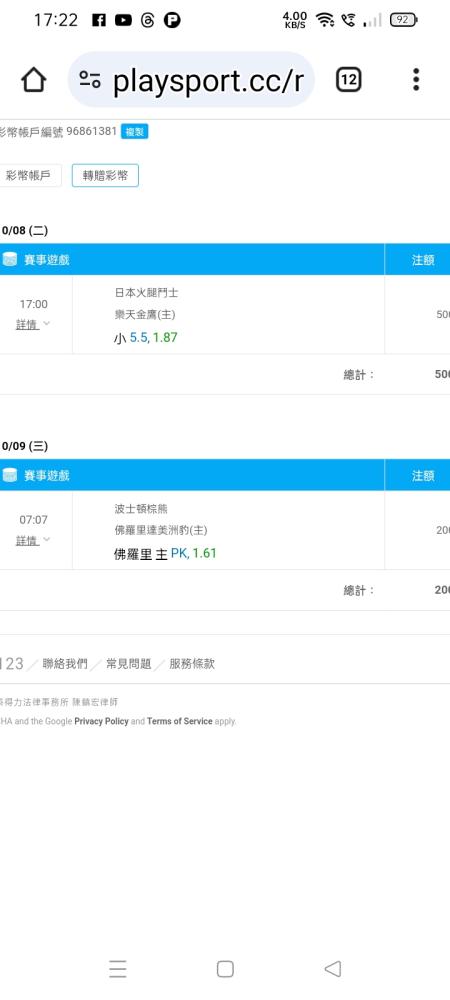Screen dimensions: 450x1000
Task: Select the 轉贈彩幣 tab
Action: [x=105, y=175]
